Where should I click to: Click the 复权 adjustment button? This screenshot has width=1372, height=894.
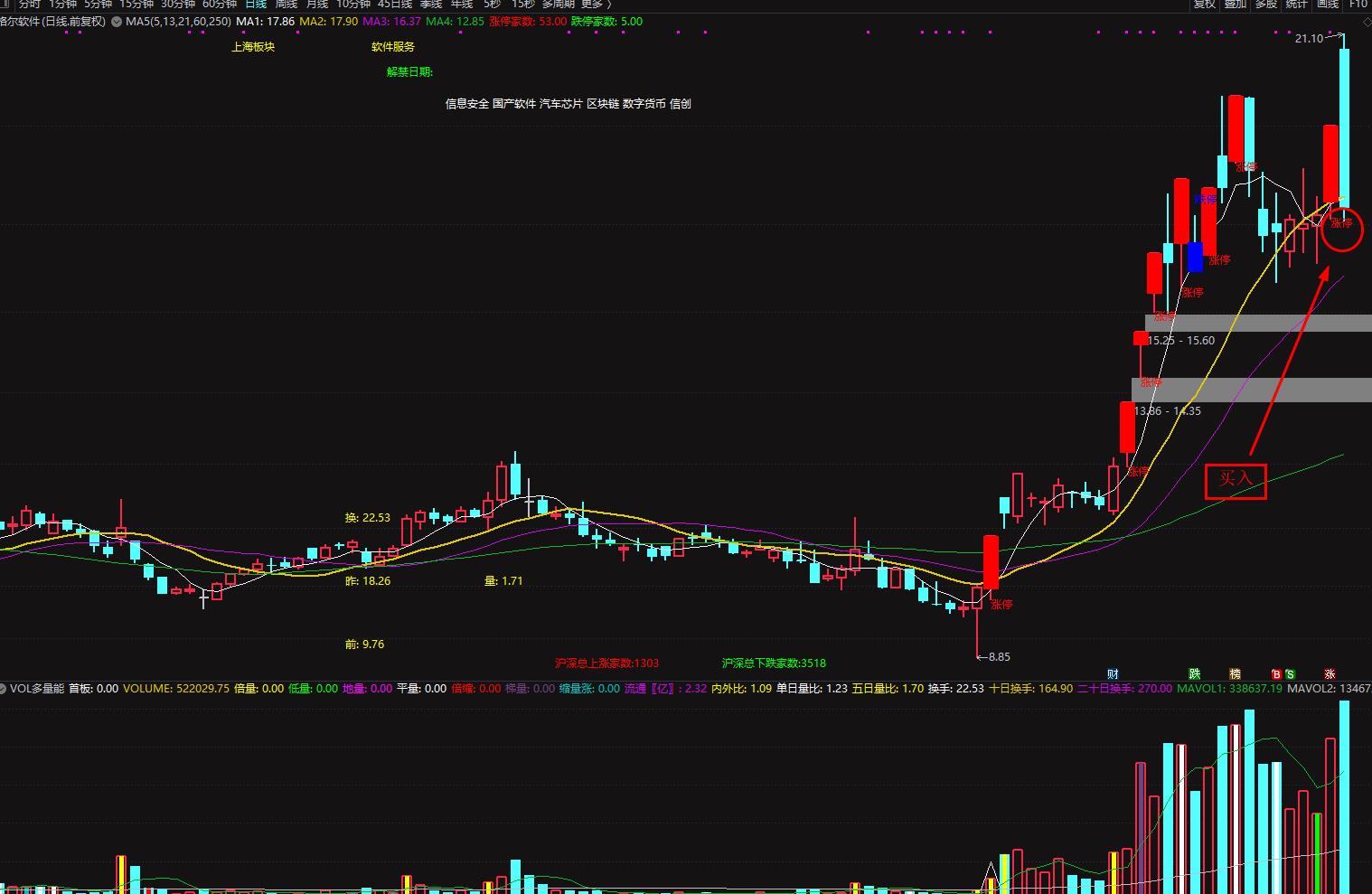1205,4
